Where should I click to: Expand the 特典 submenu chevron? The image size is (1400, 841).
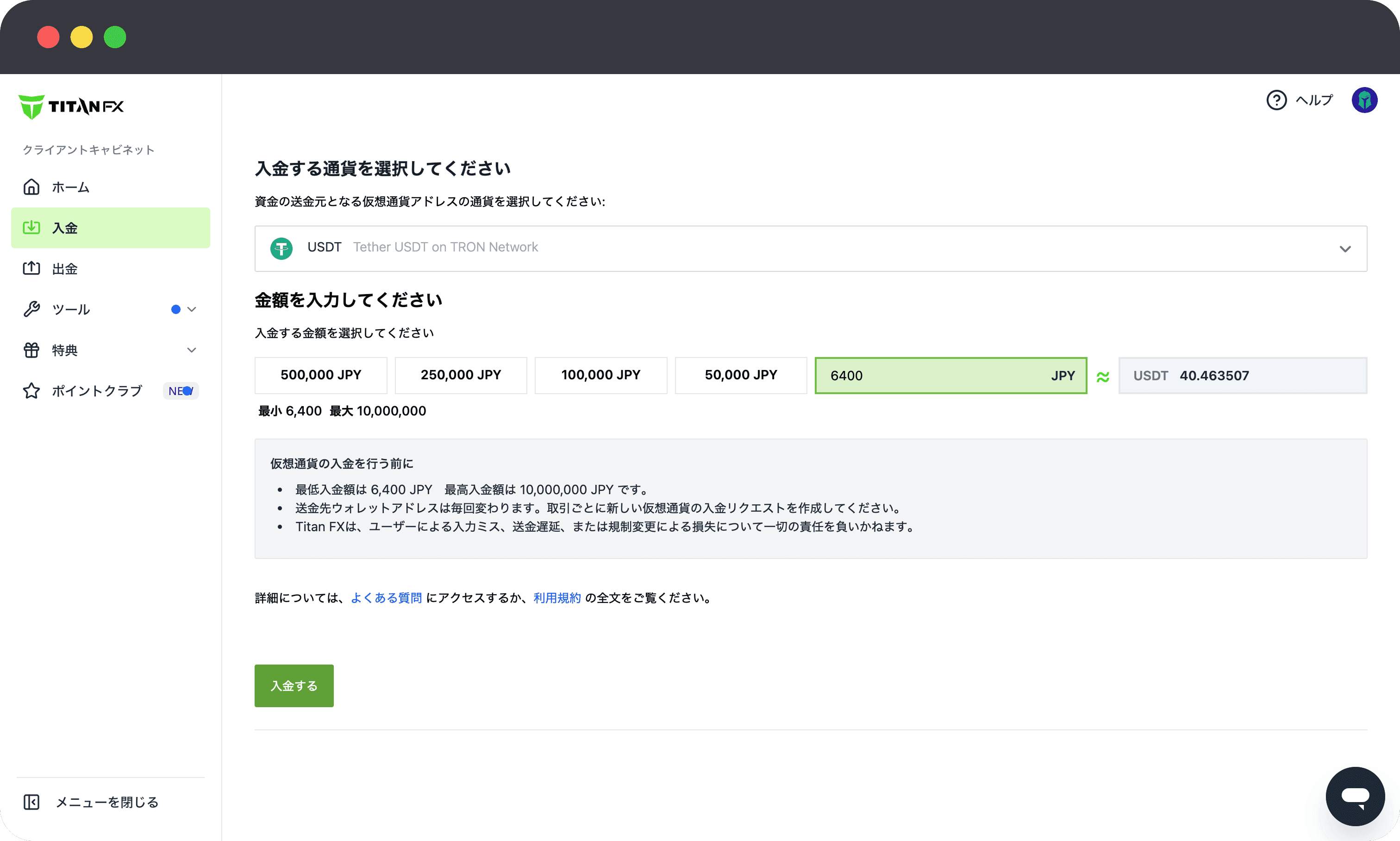tap(192, 350)
